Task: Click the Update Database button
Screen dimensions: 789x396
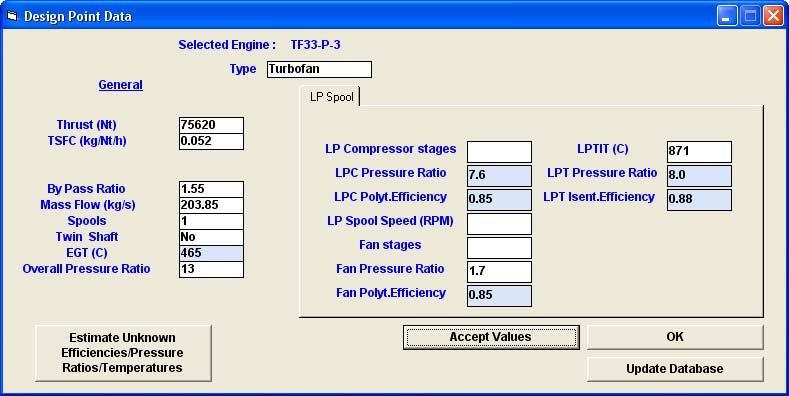Action: pyautogui.click(x=675, y=369)
